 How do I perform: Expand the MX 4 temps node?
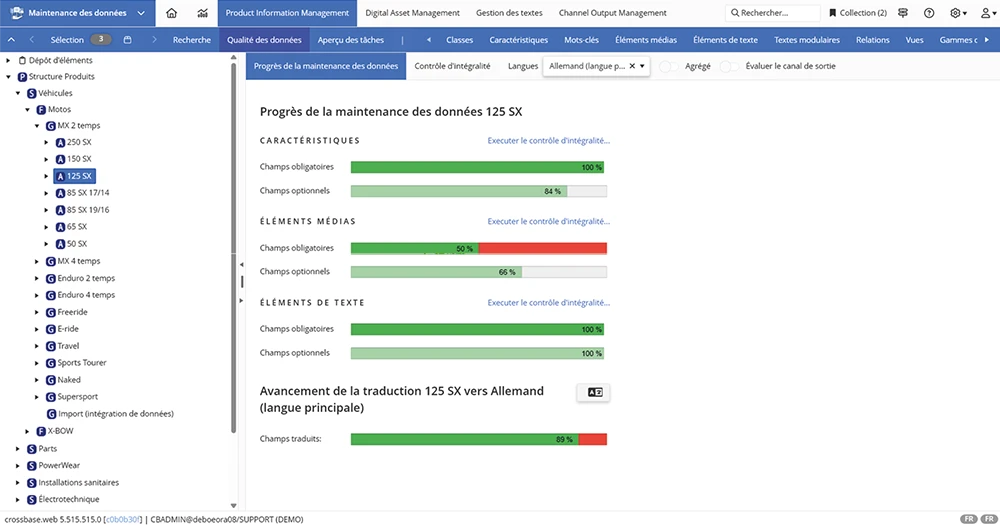37,261
